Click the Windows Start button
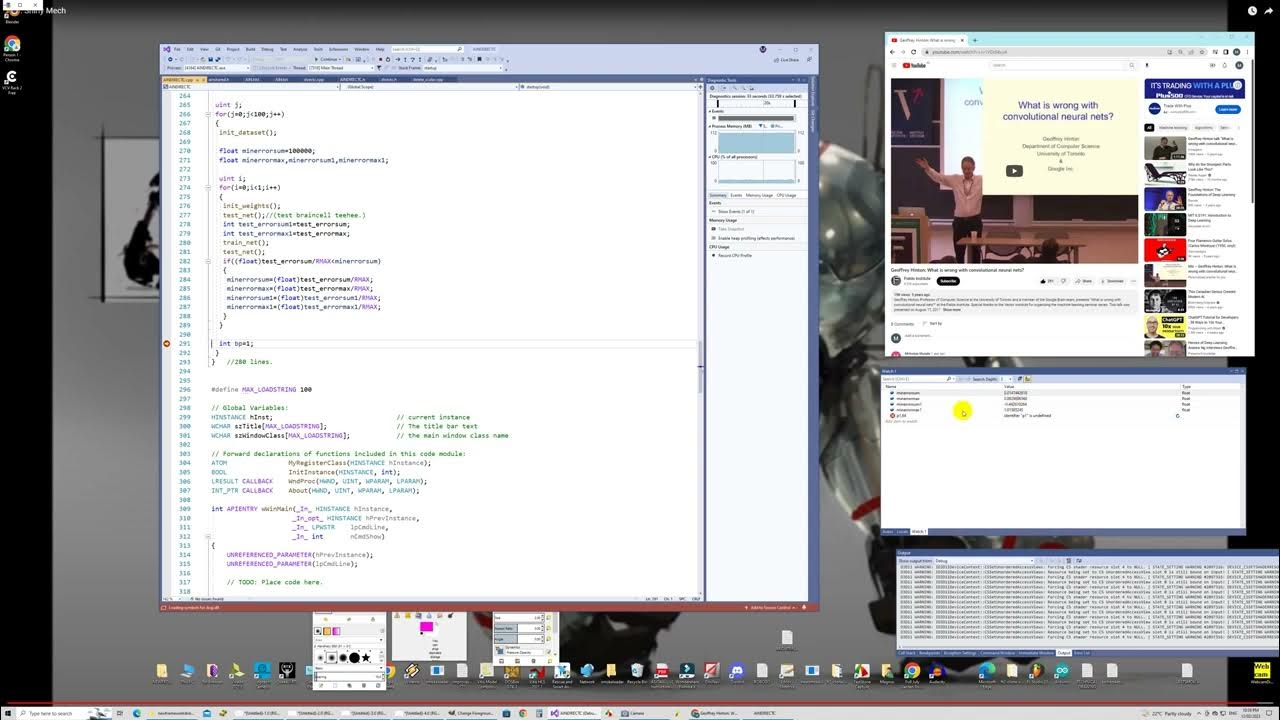The image size is (1280, 720). [8, 713]
